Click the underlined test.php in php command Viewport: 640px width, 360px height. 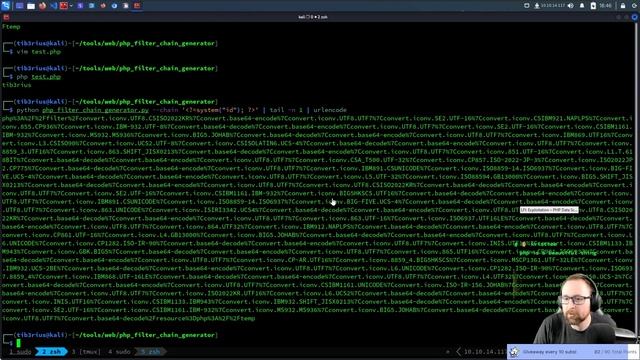tap(46, 77)
